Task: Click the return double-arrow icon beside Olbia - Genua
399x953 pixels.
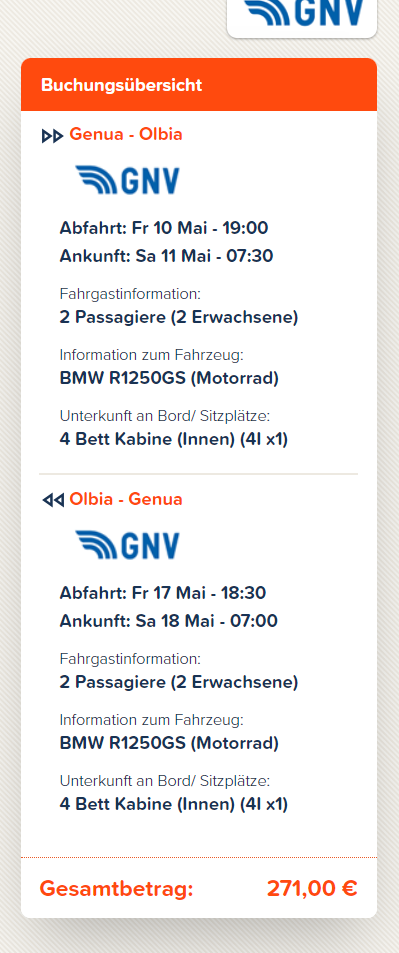Action: pyautogui.click(x=52, y=500)
